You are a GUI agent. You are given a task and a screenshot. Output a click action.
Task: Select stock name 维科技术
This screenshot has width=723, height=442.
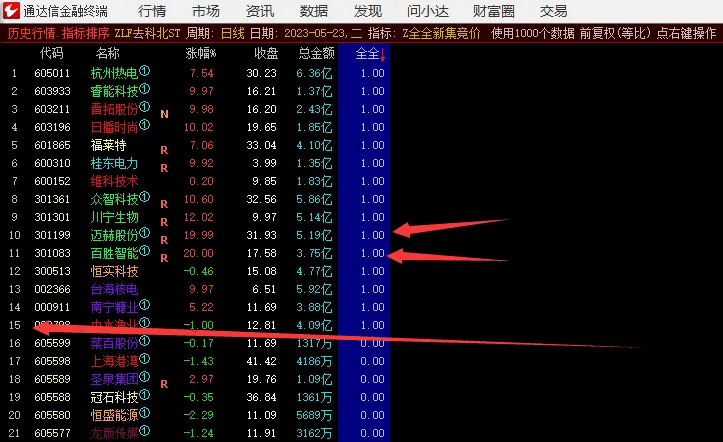click(114, 181)
